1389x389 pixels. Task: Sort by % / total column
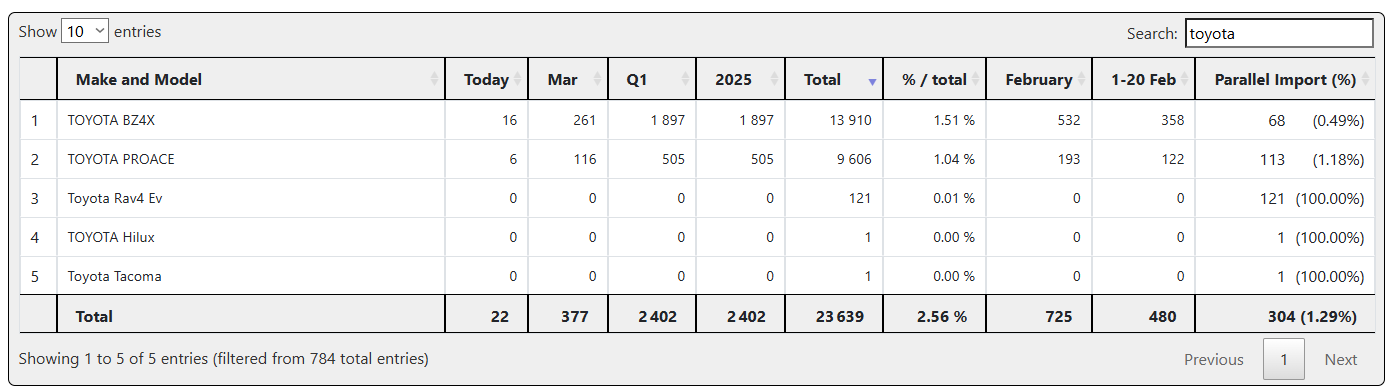935,79
